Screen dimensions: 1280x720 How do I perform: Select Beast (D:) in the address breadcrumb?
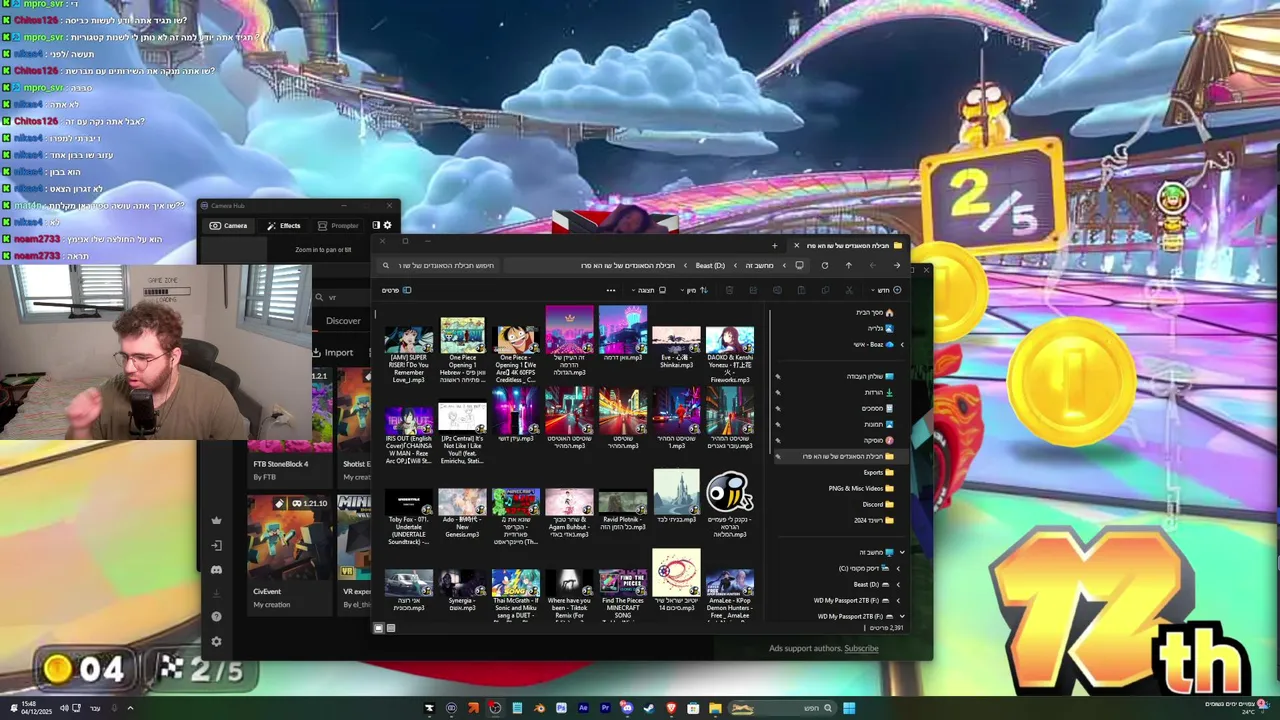pyautogui.click(x=710, y=266)
